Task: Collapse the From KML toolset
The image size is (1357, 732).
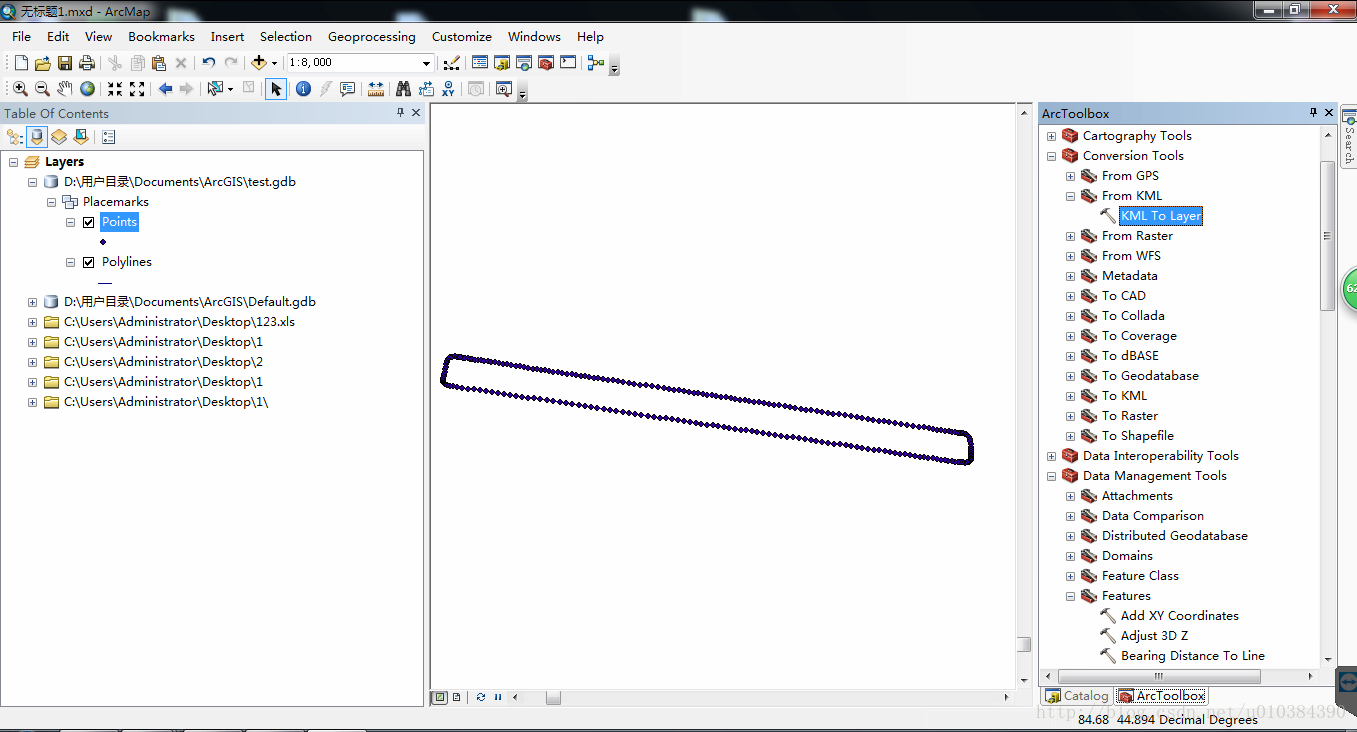Action: point(1070,196)
